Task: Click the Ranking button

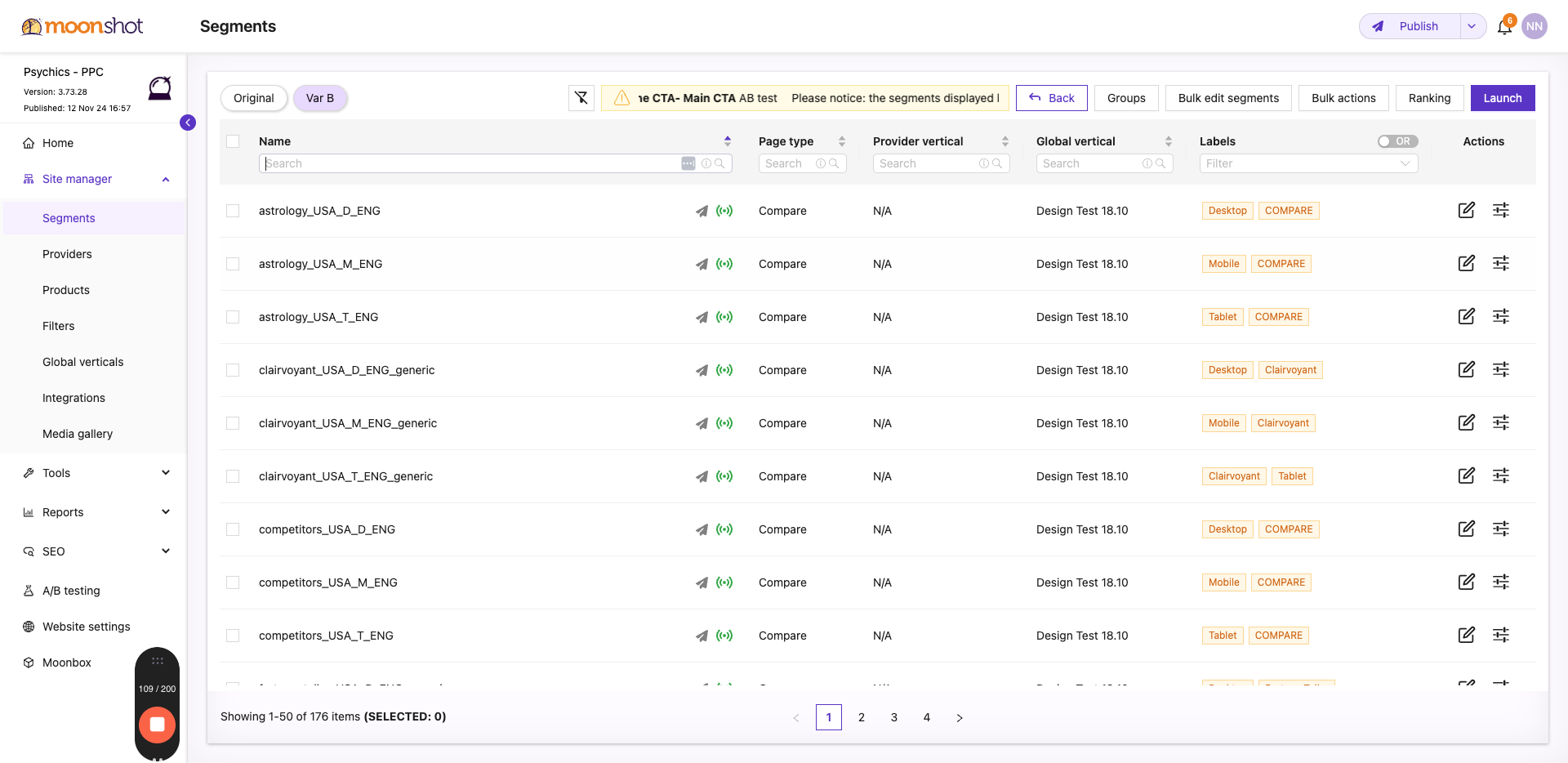Action: (1429, 98)
